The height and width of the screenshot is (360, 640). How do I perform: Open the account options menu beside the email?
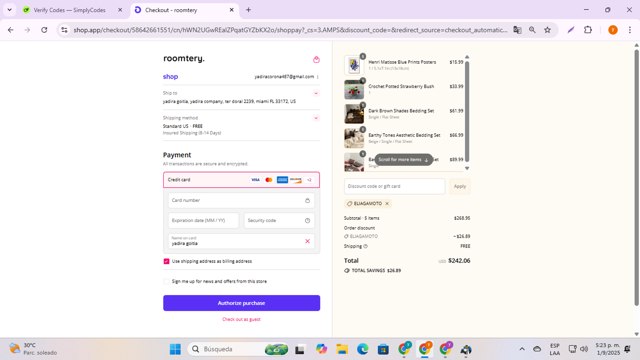[x=318, y=77]
